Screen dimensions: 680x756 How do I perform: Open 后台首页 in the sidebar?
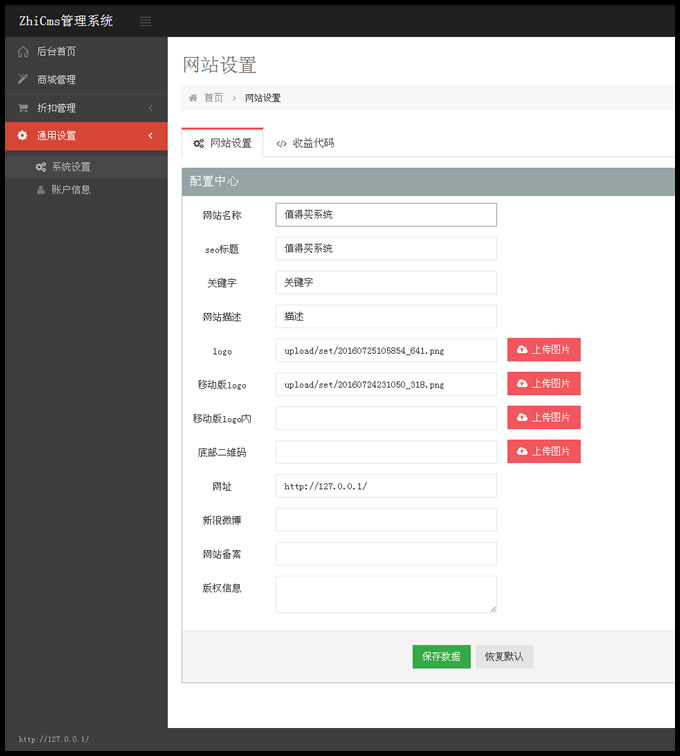click(x=86, y=51)
